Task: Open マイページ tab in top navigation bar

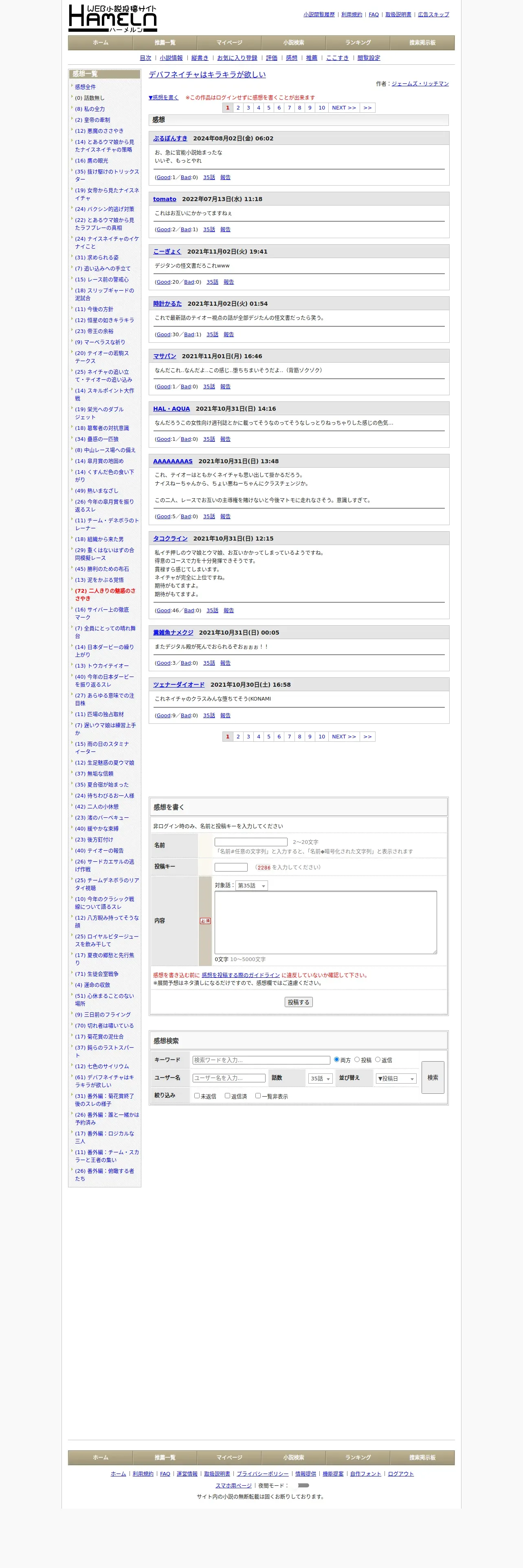Action: coord(229,43)
